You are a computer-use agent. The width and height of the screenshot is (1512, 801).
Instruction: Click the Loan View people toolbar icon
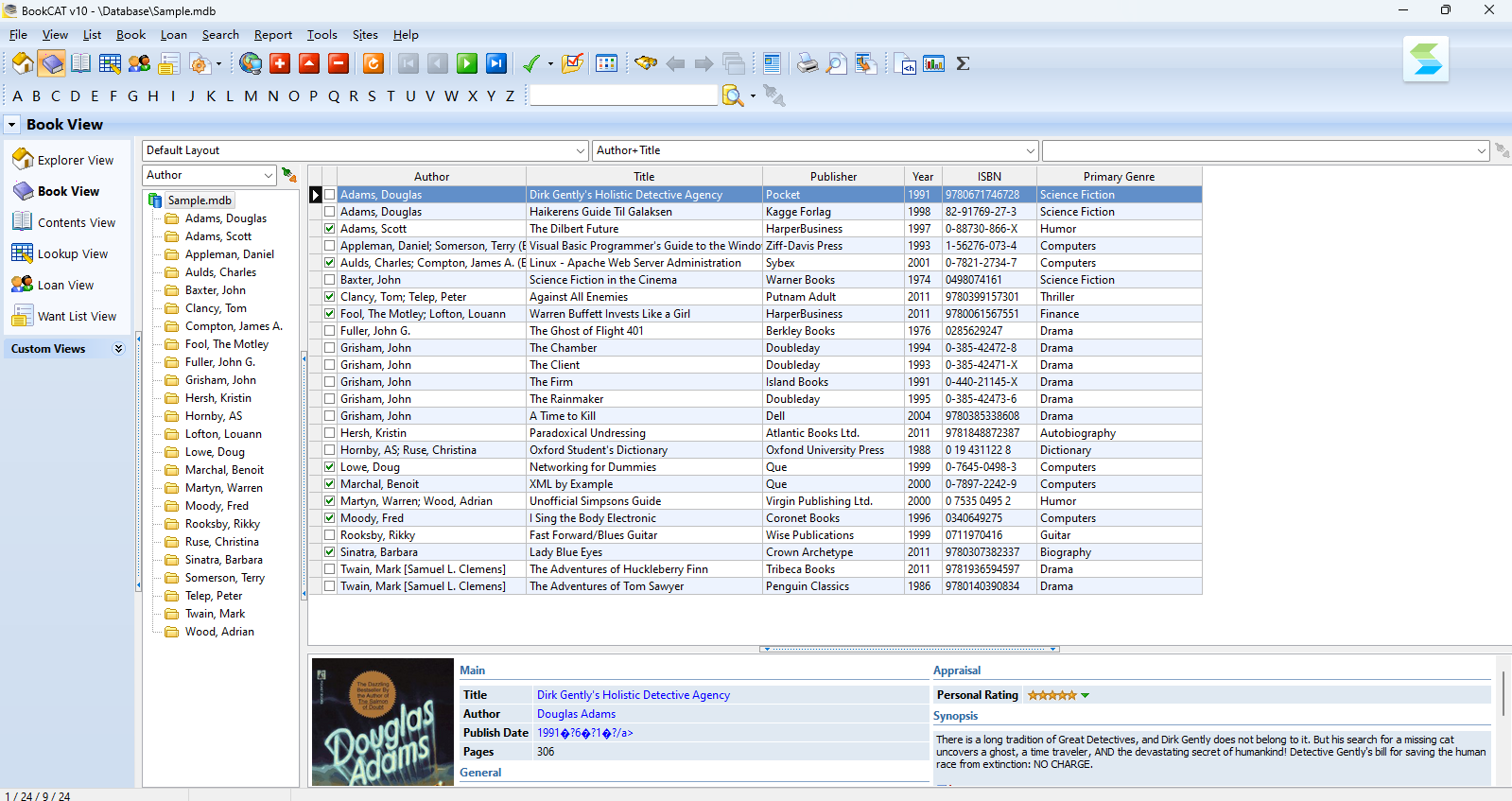[140, 63]
